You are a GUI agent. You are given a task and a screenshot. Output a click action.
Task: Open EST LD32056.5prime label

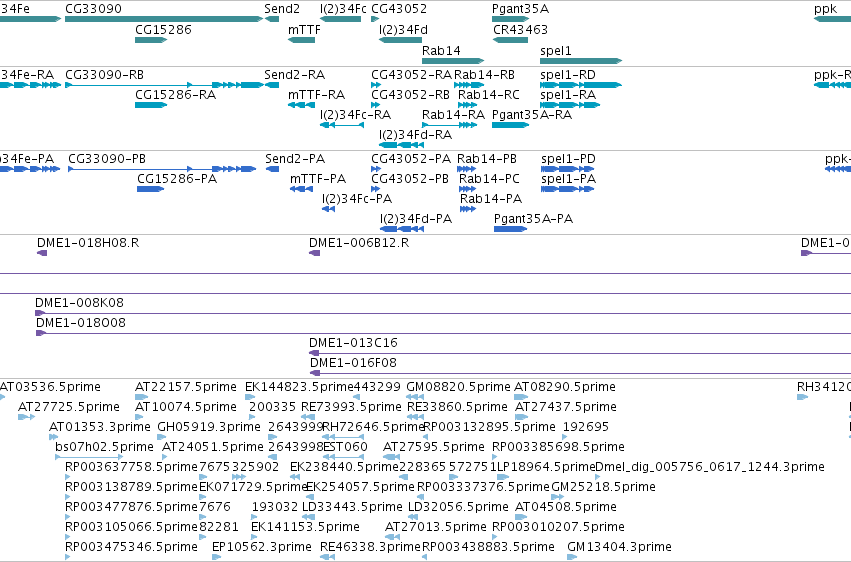[x=458, y=507]
